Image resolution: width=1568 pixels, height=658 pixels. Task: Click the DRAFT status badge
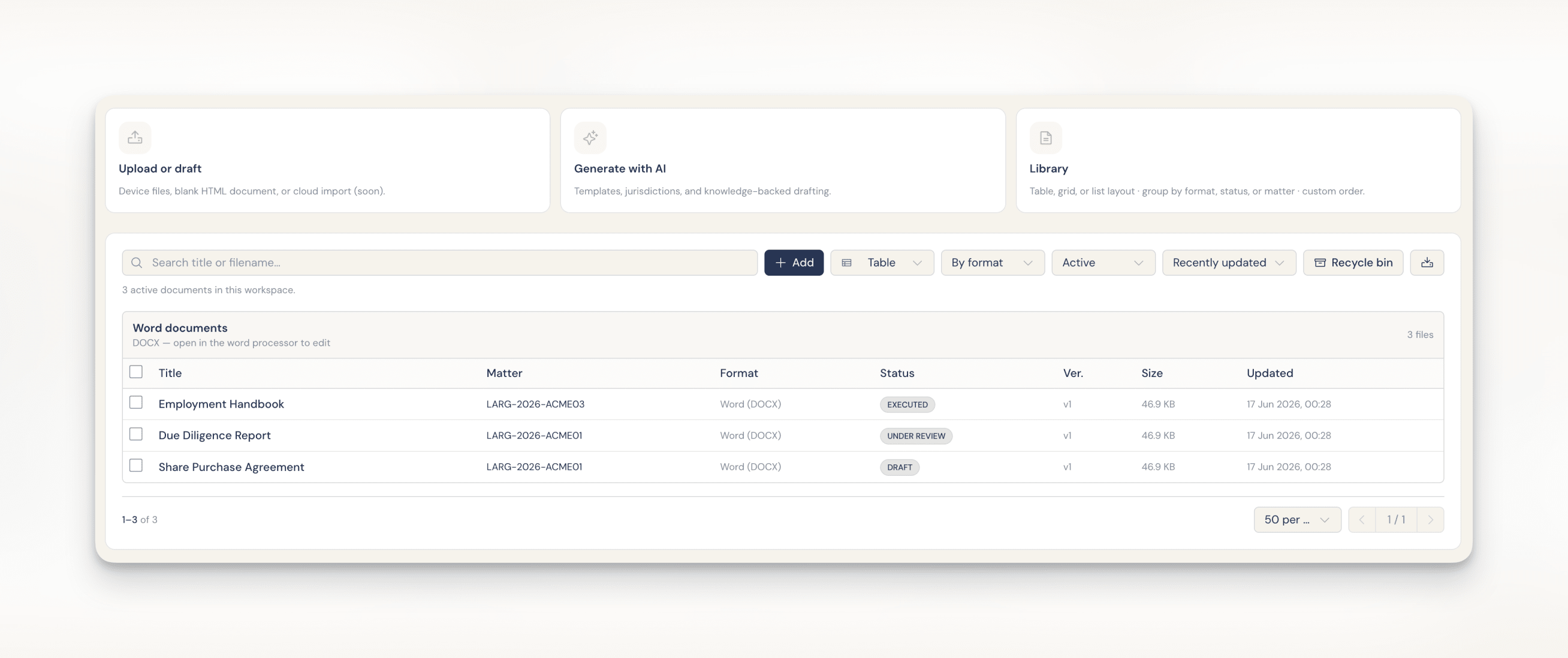(x=899, y=467)
